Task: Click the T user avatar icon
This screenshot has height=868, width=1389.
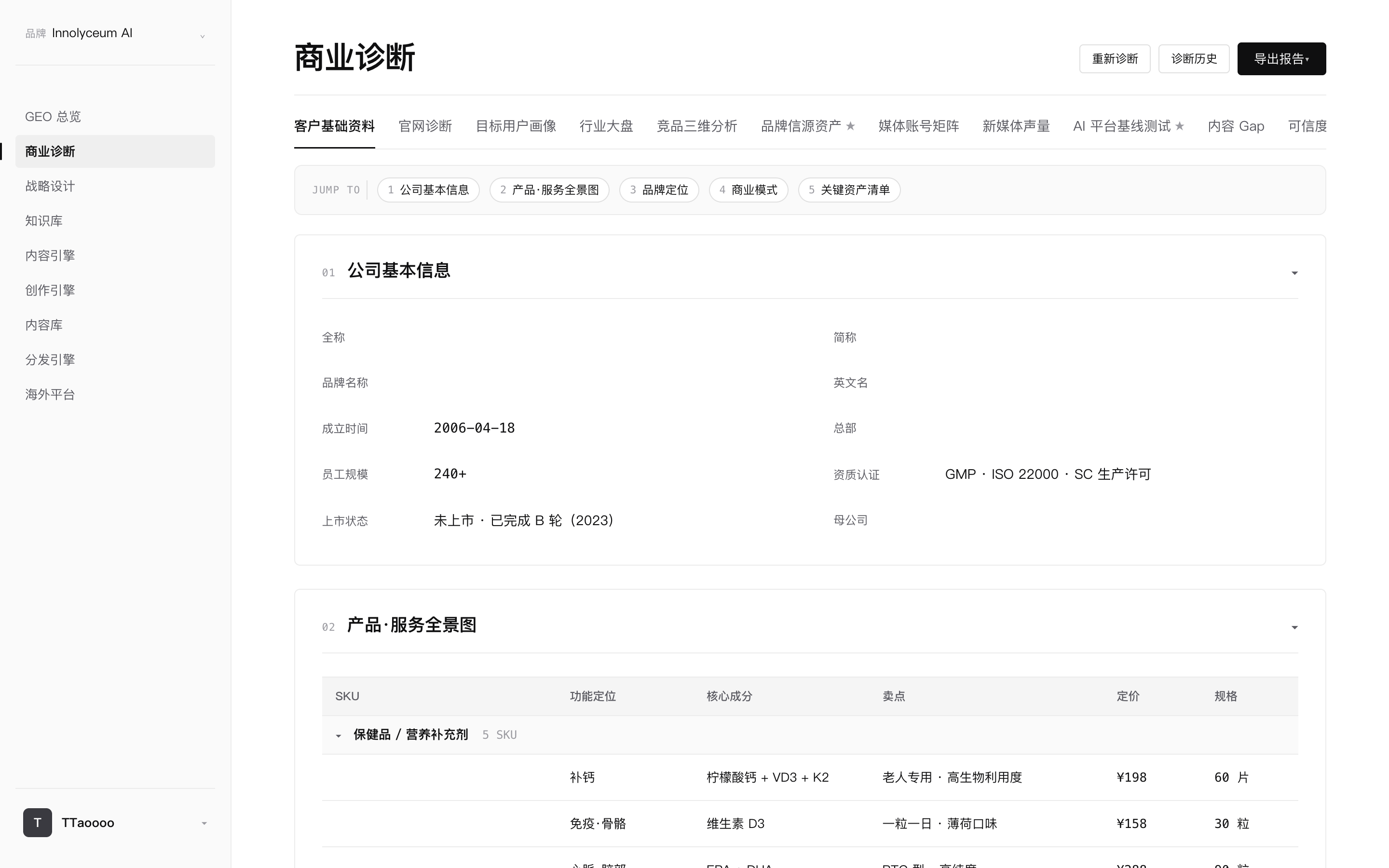Action: [37, 823]
